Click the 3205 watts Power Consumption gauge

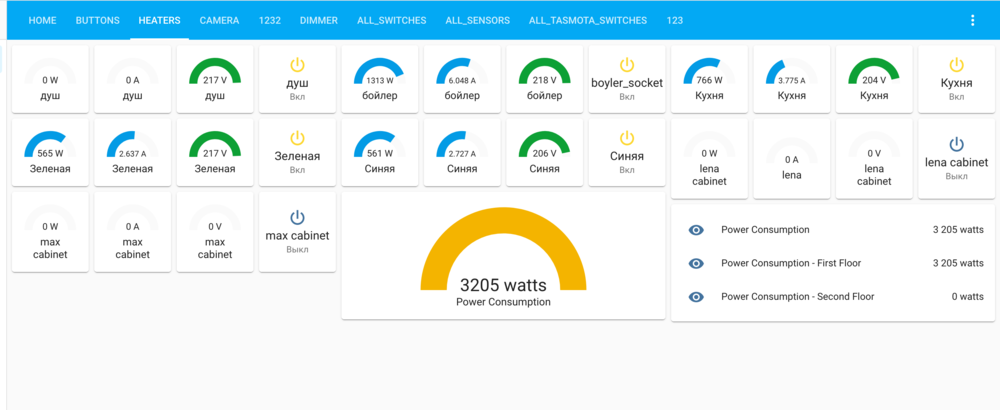pos(503,257)
